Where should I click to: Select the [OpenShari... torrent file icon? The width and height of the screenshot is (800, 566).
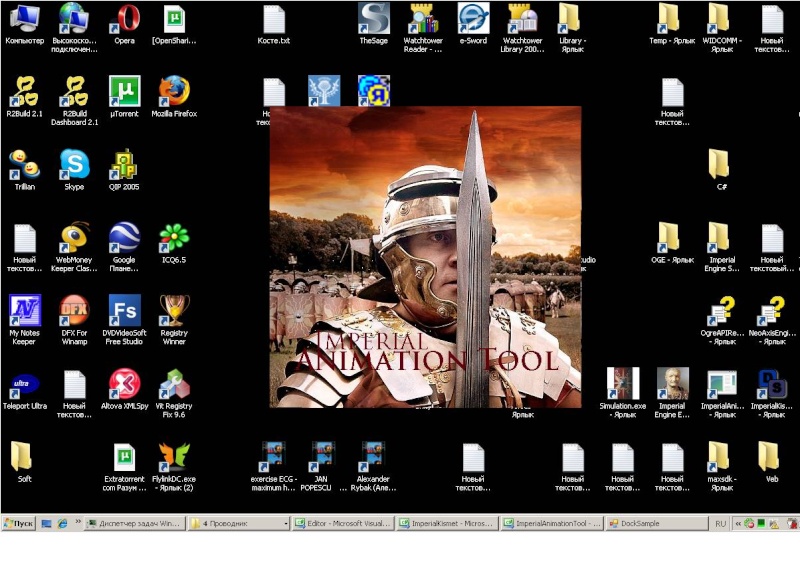[x=174, y=24]
